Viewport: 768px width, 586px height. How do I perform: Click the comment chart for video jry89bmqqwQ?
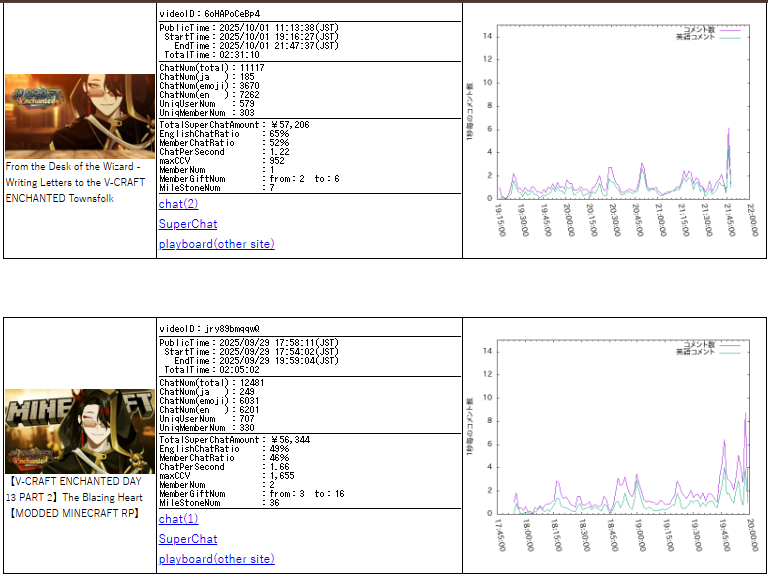[x=614, y=445]
